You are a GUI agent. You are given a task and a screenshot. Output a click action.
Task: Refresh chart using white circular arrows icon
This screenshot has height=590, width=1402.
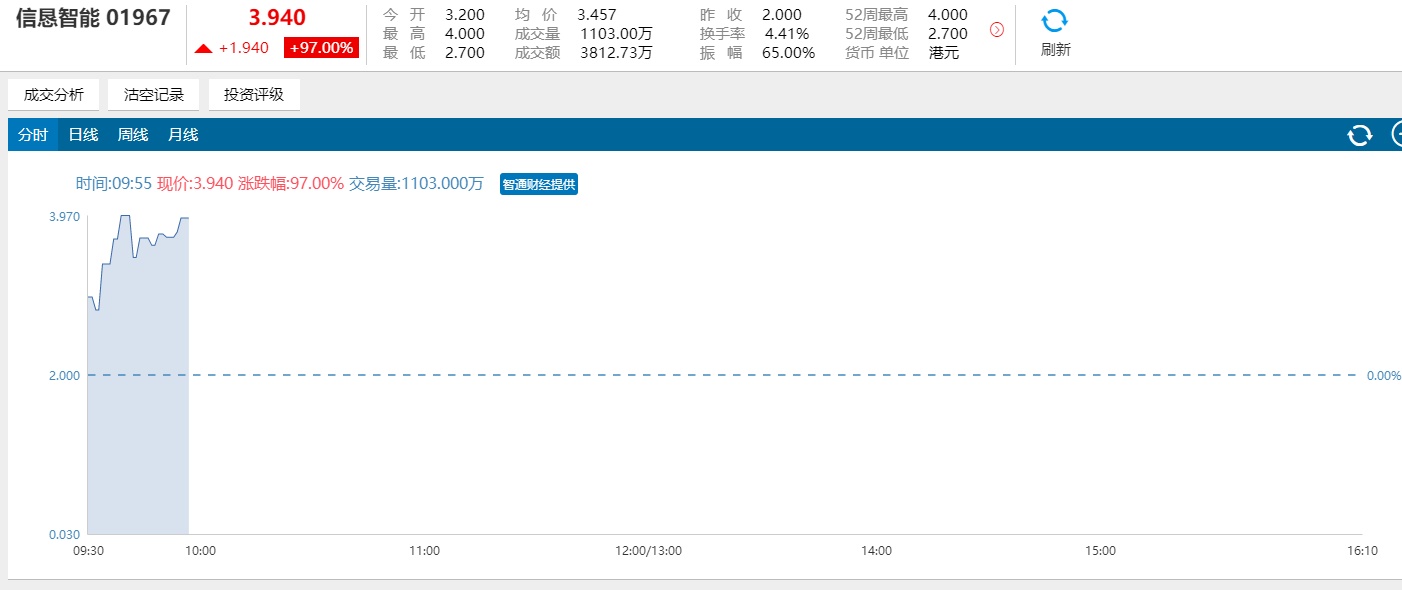tap(1360, 135)
